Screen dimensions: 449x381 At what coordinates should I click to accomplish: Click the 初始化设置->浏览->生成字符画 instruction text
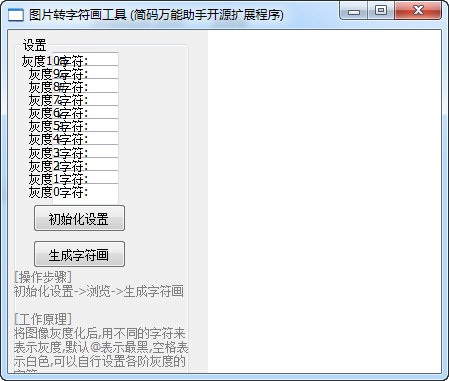(x=99, y=291)
